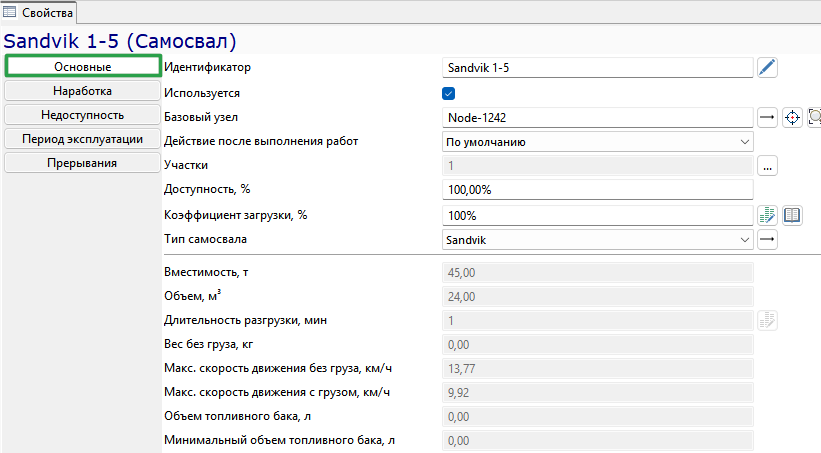Click the magnifier zoom icon in Базовый узел row
The height and width of the screenshot is (453, 821).
coord(814,117)
